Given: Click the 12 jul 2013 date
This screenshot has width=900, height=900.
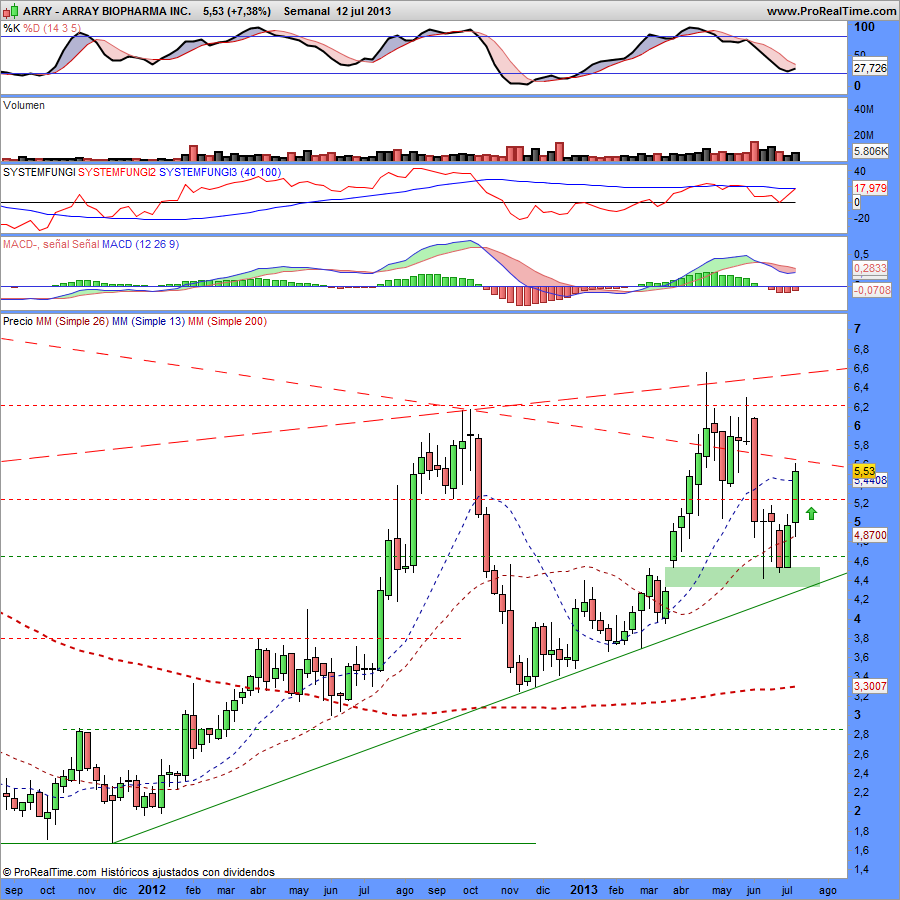Looking at the screenshot, I should 363,11.
